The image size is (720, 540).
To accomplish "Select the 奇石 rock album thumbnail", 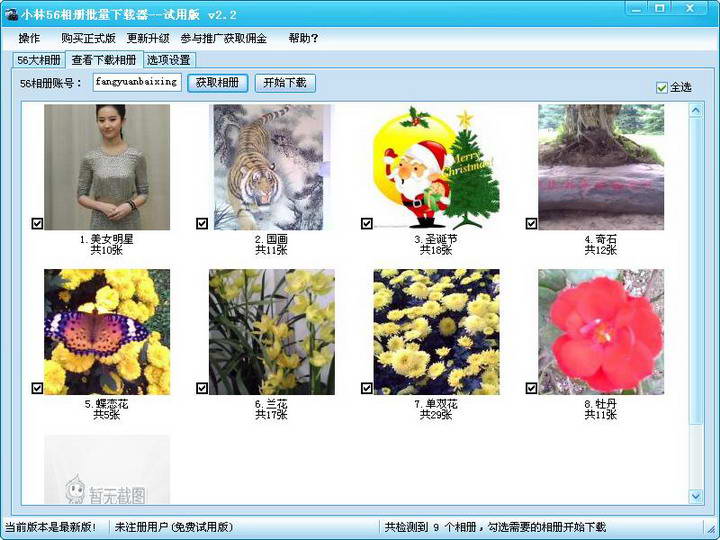I will pos(601,167).
